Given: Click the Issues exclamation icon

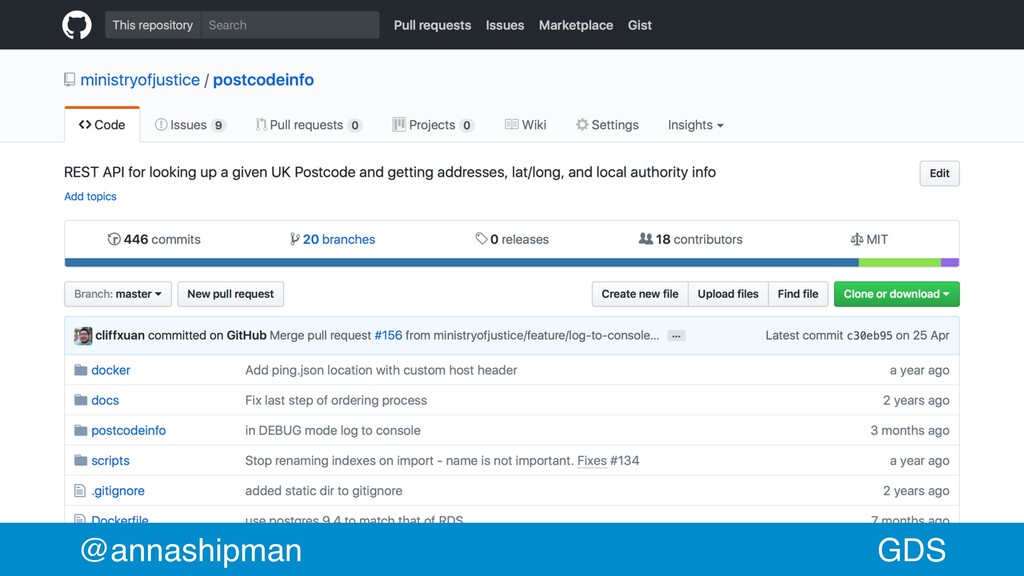Looking at the screenshot, I should 161,124.
